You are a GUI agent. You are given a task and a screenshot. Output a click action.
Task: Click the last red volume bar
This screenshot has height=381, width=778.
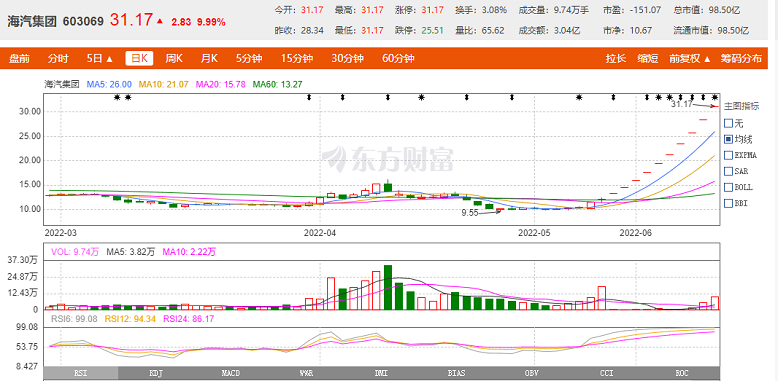715,303
